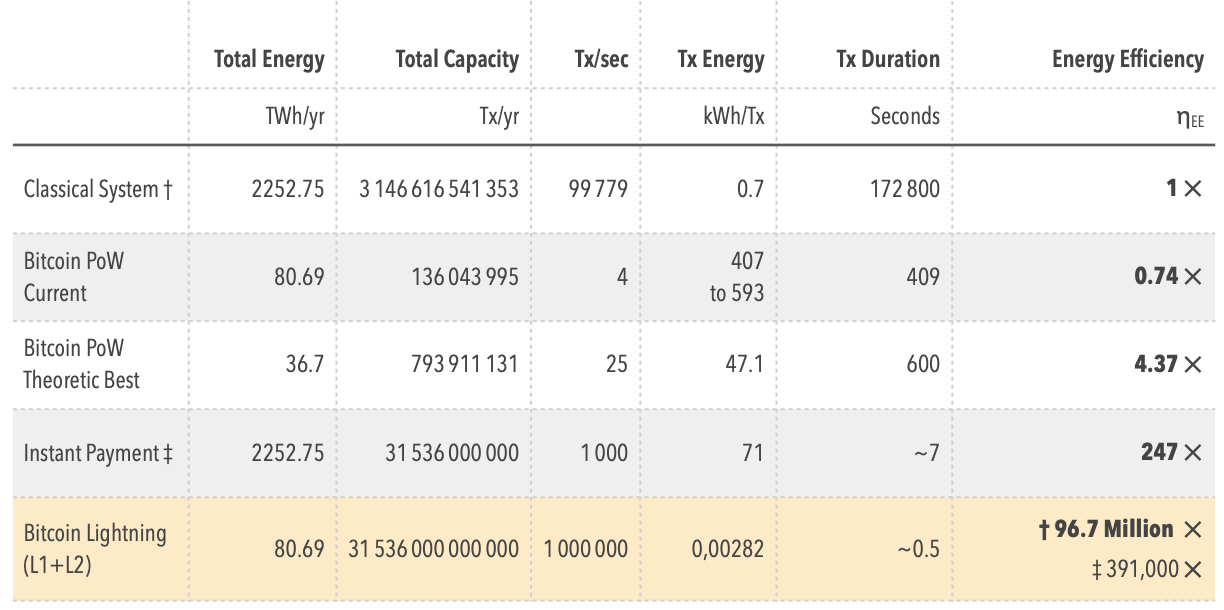Viewport: 1224px width, 610px height.
Task: Select efficiency value "247 ×"
Action: coord(1172,452)
